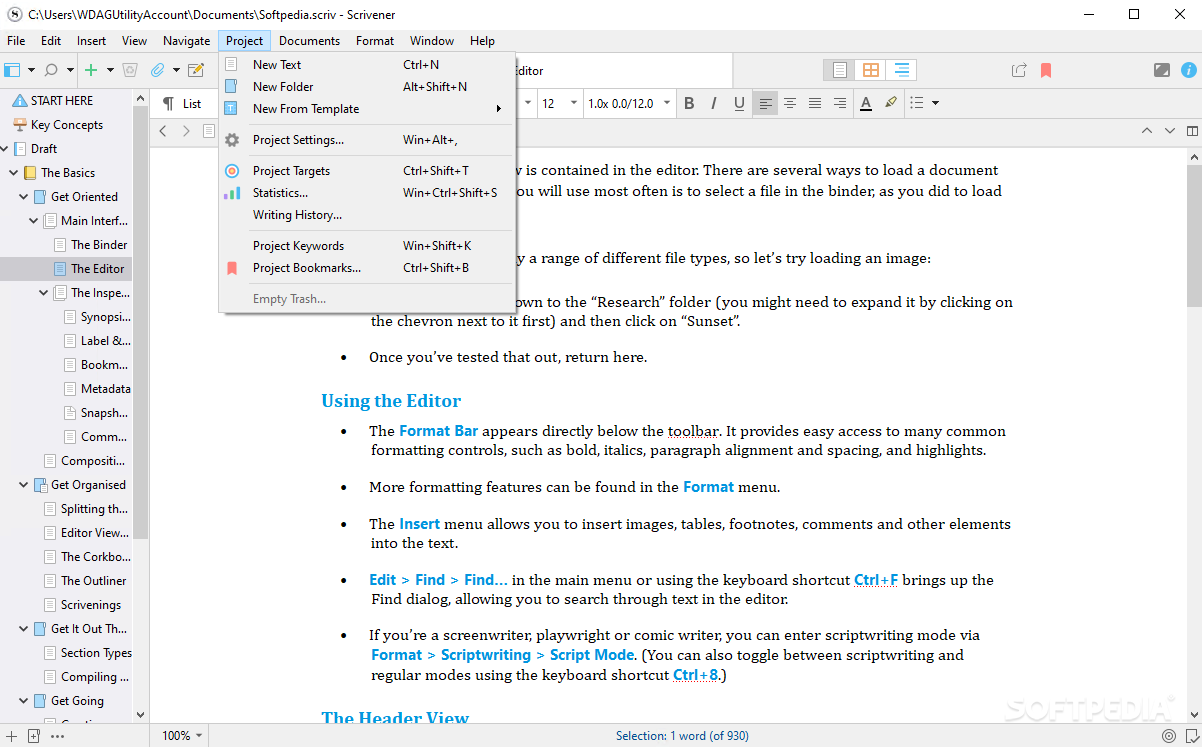The width and height of the screenshot is (1202, 747).
Task: Click the Trash icon in the toolbar
Action: [130, 70]
